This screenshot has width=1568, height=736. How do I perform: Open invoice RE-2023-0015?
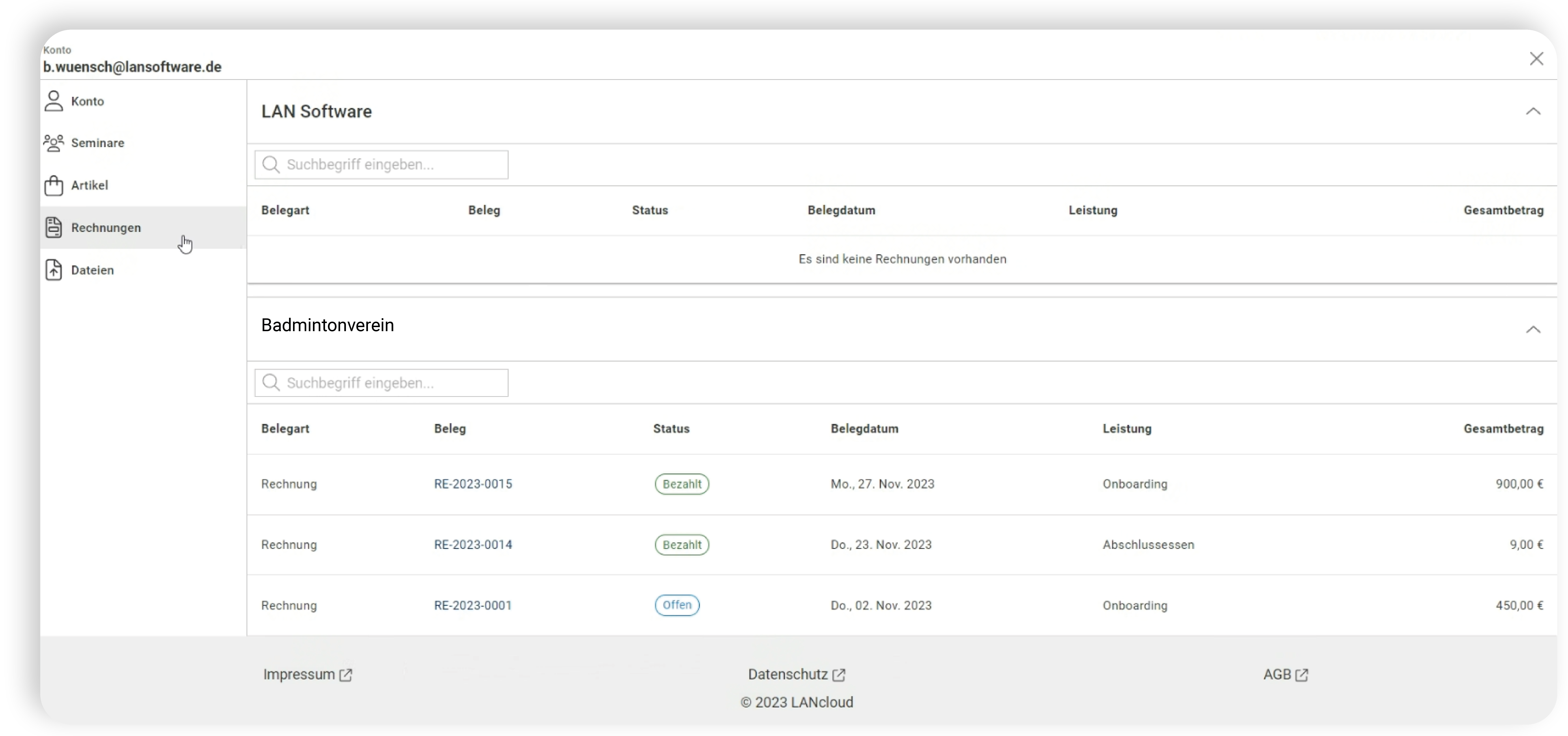tap(473, 484)
